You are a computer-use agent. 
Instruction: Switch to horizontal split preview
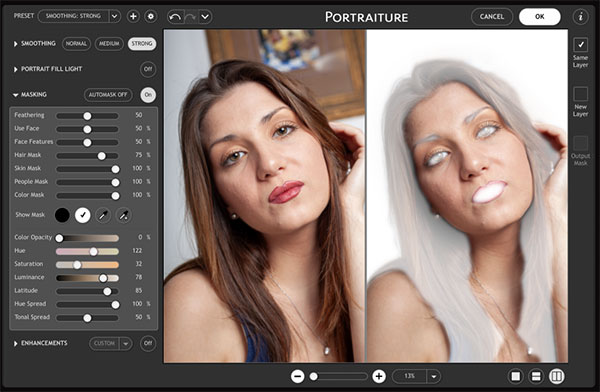coord(536,376)
